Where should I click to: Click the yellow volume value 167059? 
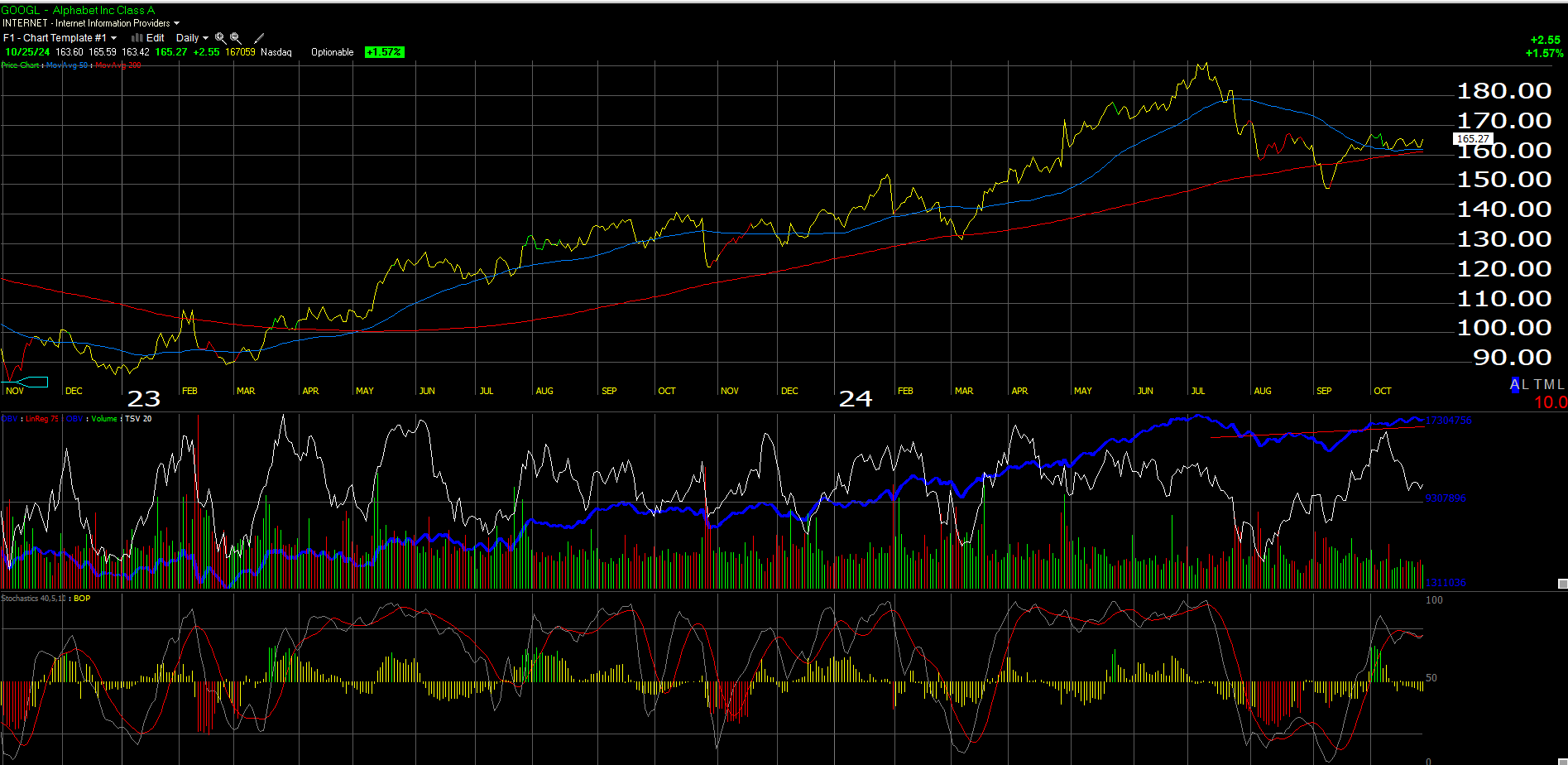point(240,52)
